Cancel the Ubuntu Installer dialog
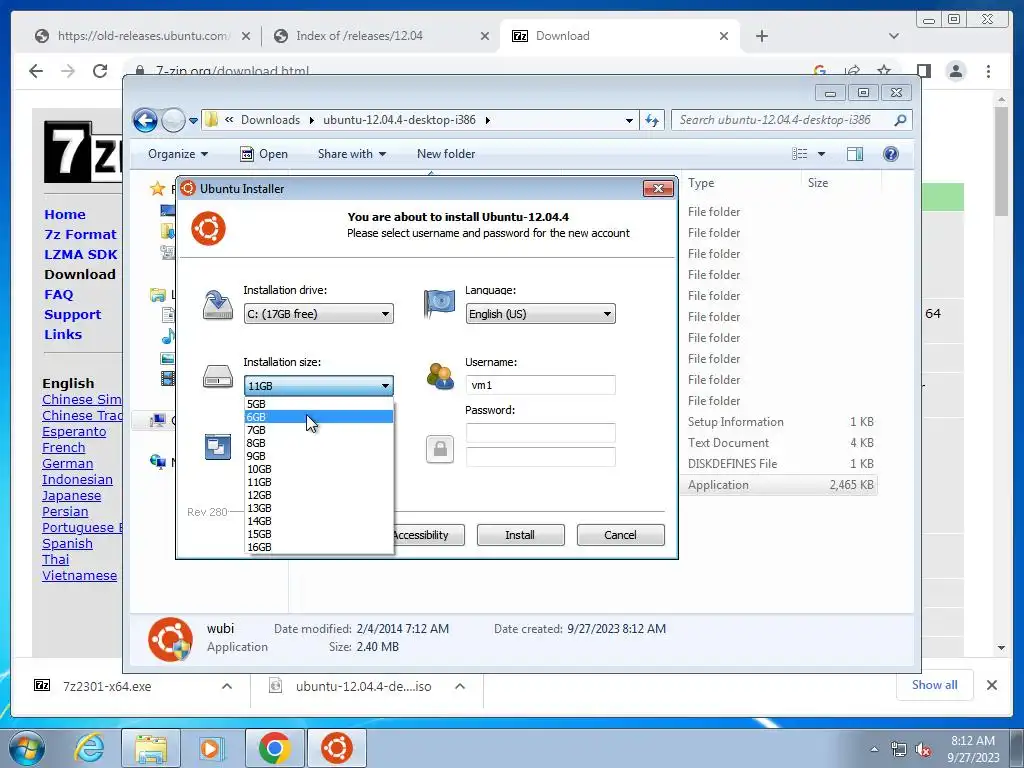Viewport: 1024px width, 768px height. pos(620,535)
